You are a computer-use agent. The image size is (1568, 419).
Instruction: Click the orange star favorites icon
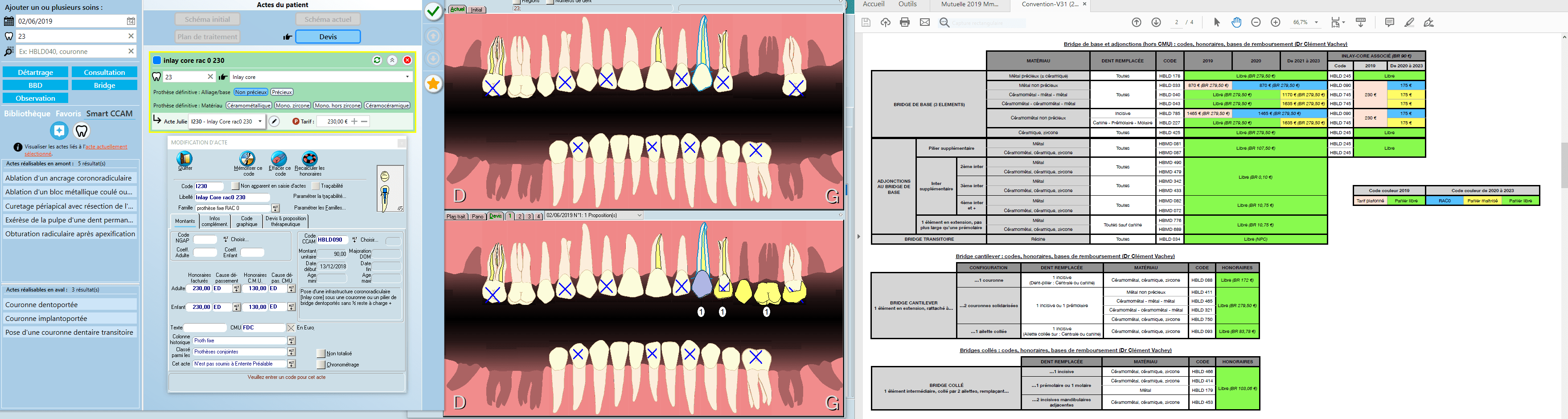[x=433, y=84]
